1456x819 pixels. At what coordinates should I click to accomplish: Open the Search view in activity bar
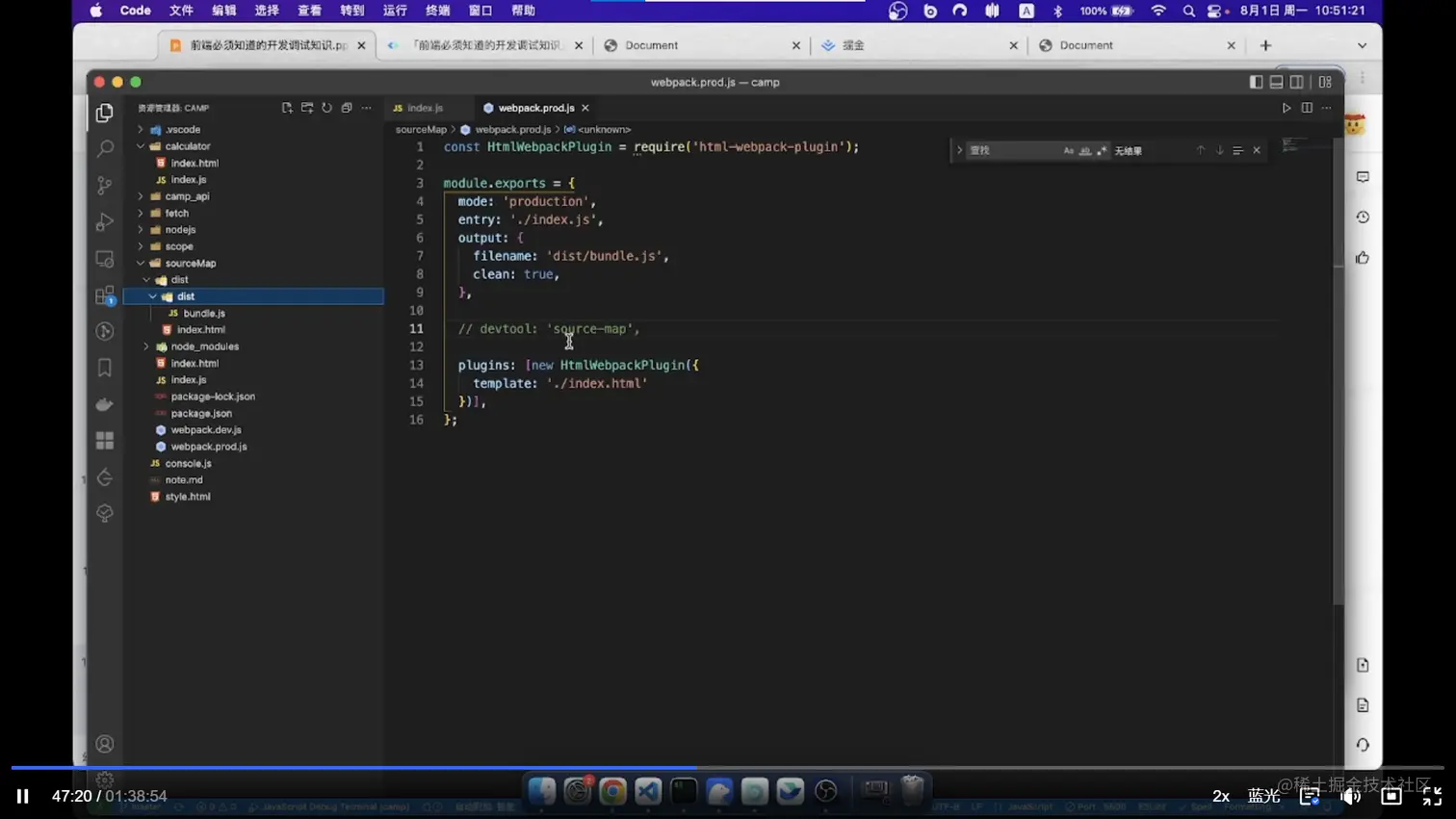pyautogui.click(x=105, y=149)
